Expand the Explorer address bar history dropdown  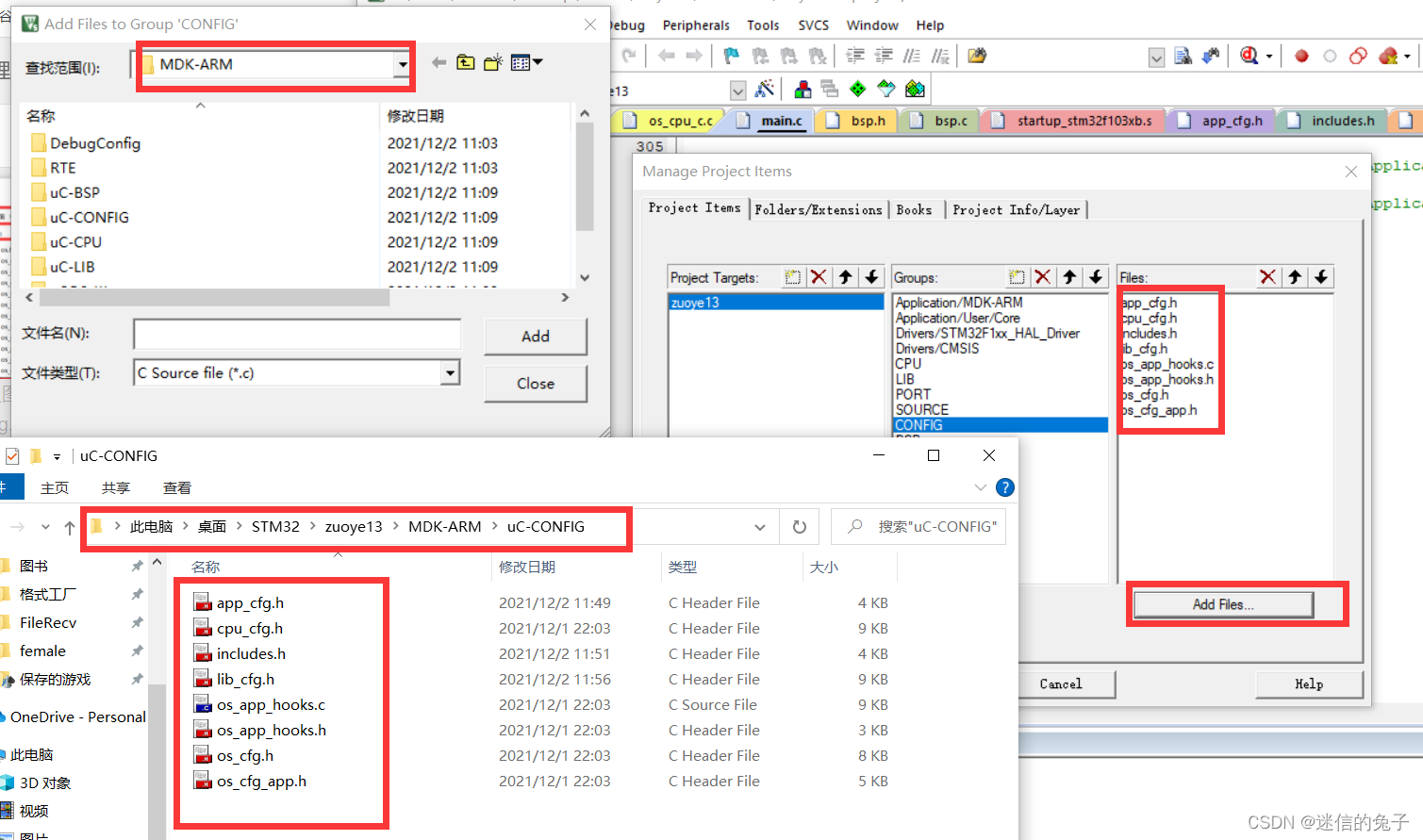click(760, 527)
